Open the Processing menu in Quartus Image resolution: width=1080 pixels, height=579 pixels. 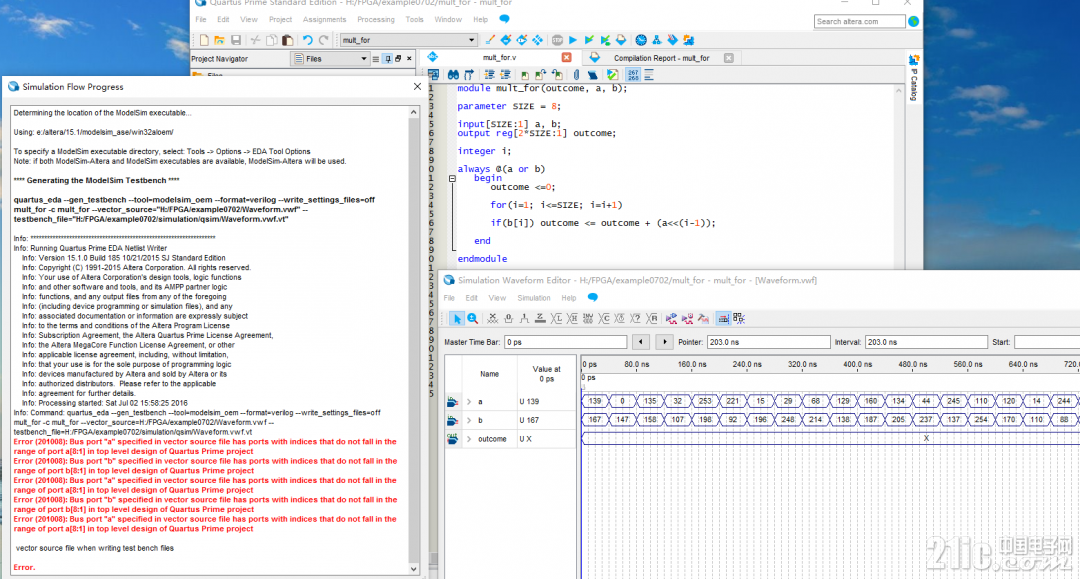[375, 19]
